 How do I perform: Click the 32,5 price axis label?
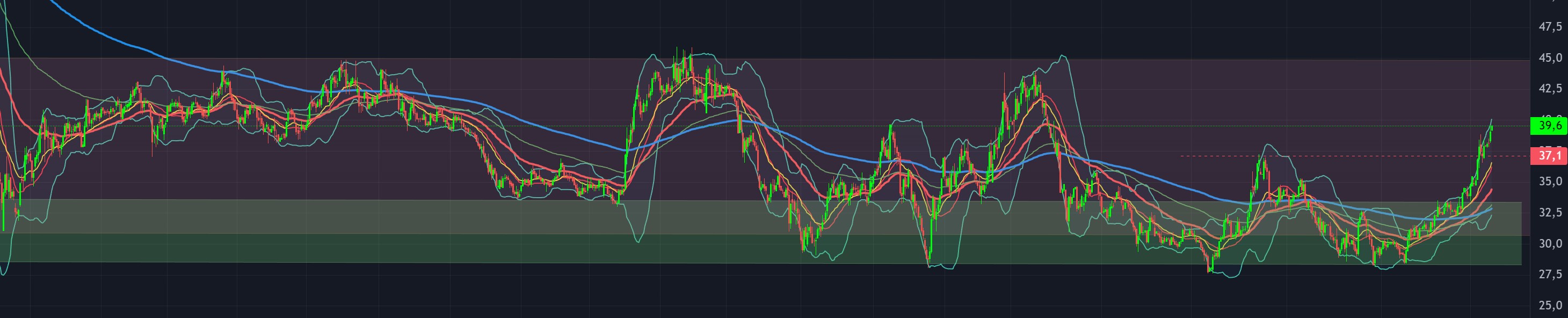pos(1550,213)
